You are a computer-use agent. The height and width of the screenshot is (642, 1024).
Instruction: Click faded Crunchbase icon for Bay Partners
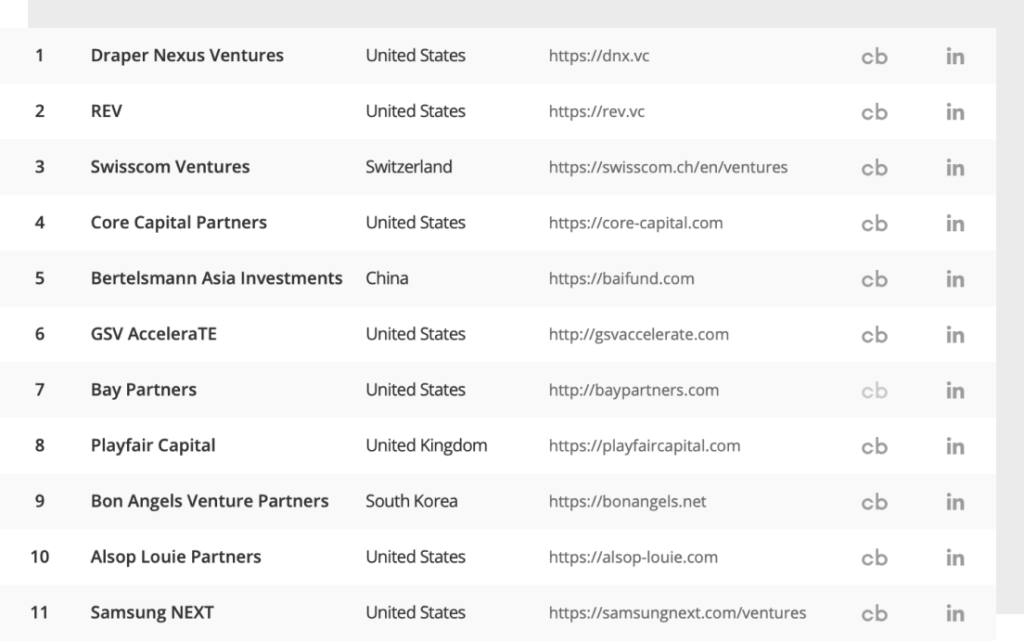tap(874, 391)
